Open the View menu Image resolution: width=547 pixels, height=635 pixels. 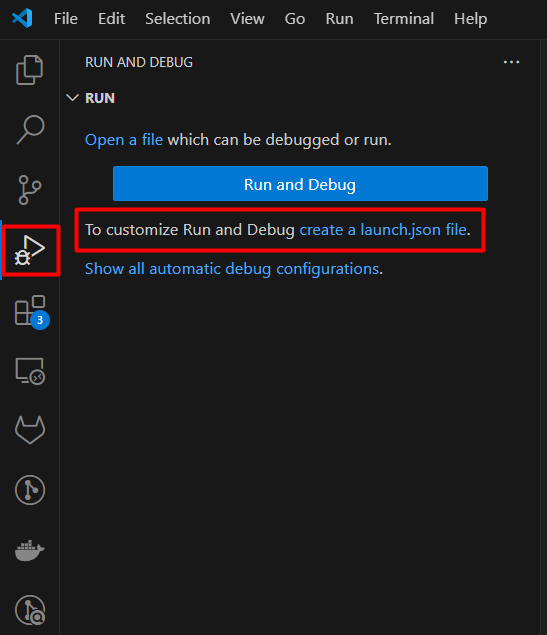click(x=247, y=19)
